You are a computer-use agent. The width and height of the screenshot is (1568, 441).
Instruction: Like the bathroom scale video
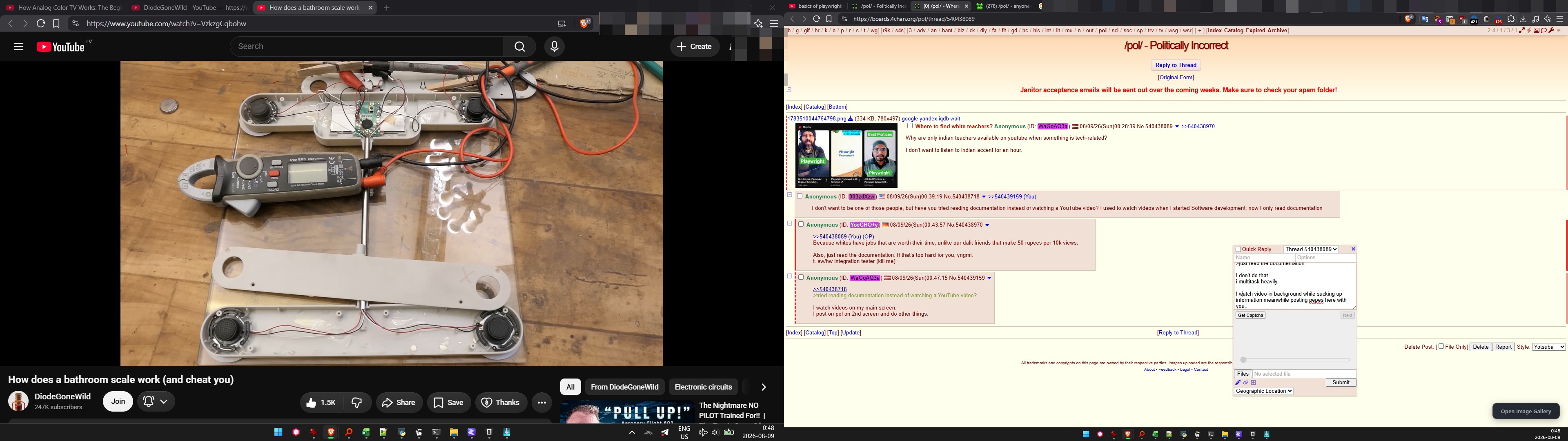pos(321,403)
